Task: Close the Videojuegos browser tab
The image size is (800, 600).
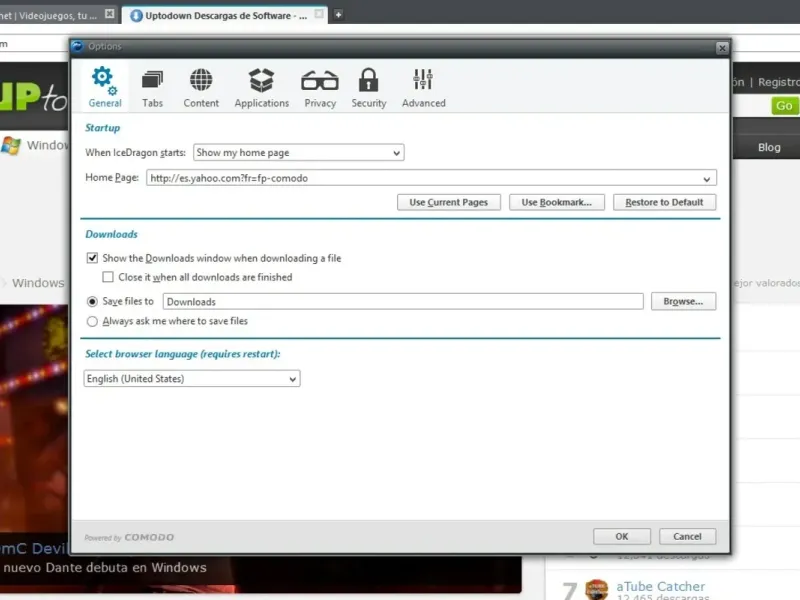Action: [x=109, y=14]
